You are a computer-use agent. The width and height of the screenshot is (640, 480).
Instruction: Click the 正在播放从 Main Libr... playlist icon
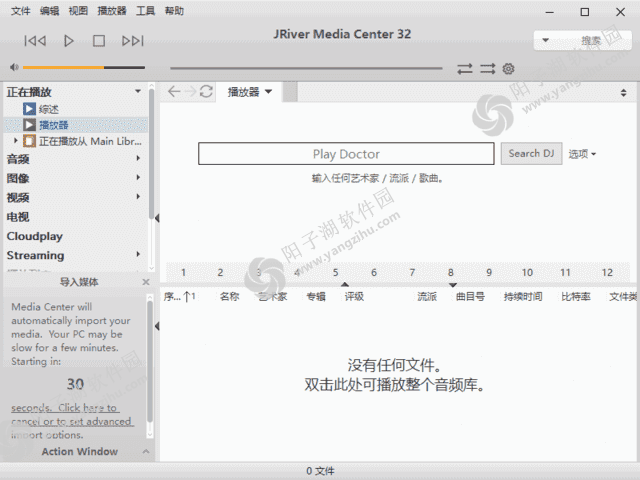pos(29,141)
